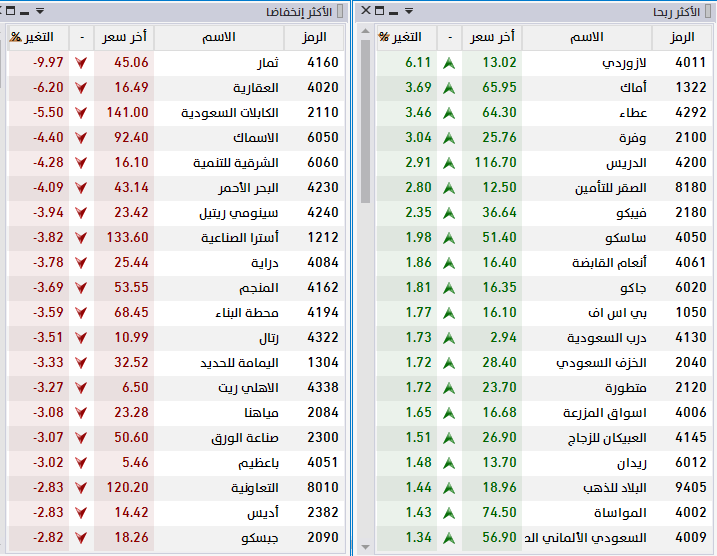Click the green up arrow in الدريس row
Screen dimensions: 717x556
pyautogui.click(x=449, y=163)
